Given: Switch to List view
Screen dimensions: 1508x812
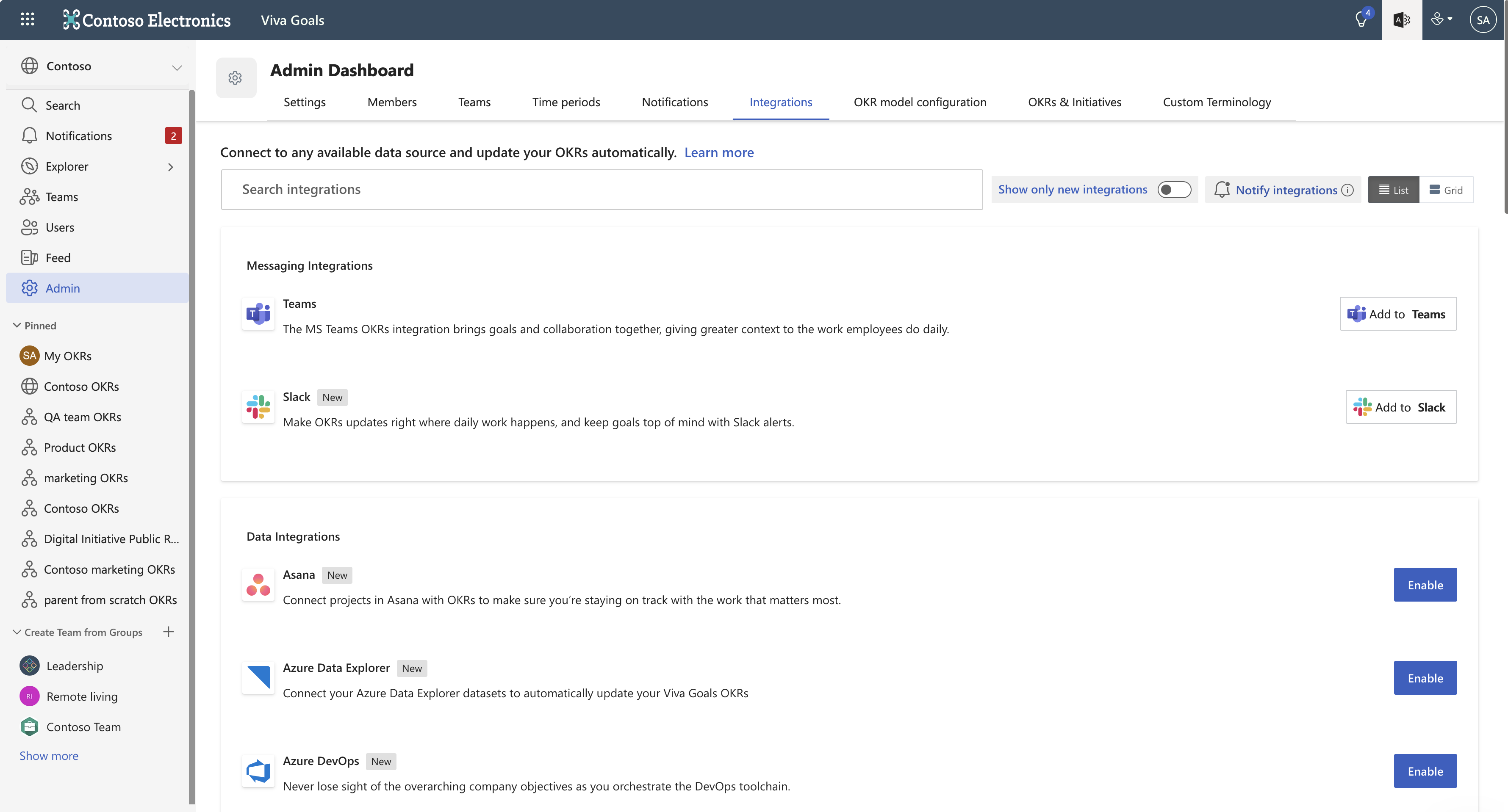Looking at the screenshot, I should (x=1393, y=190).
